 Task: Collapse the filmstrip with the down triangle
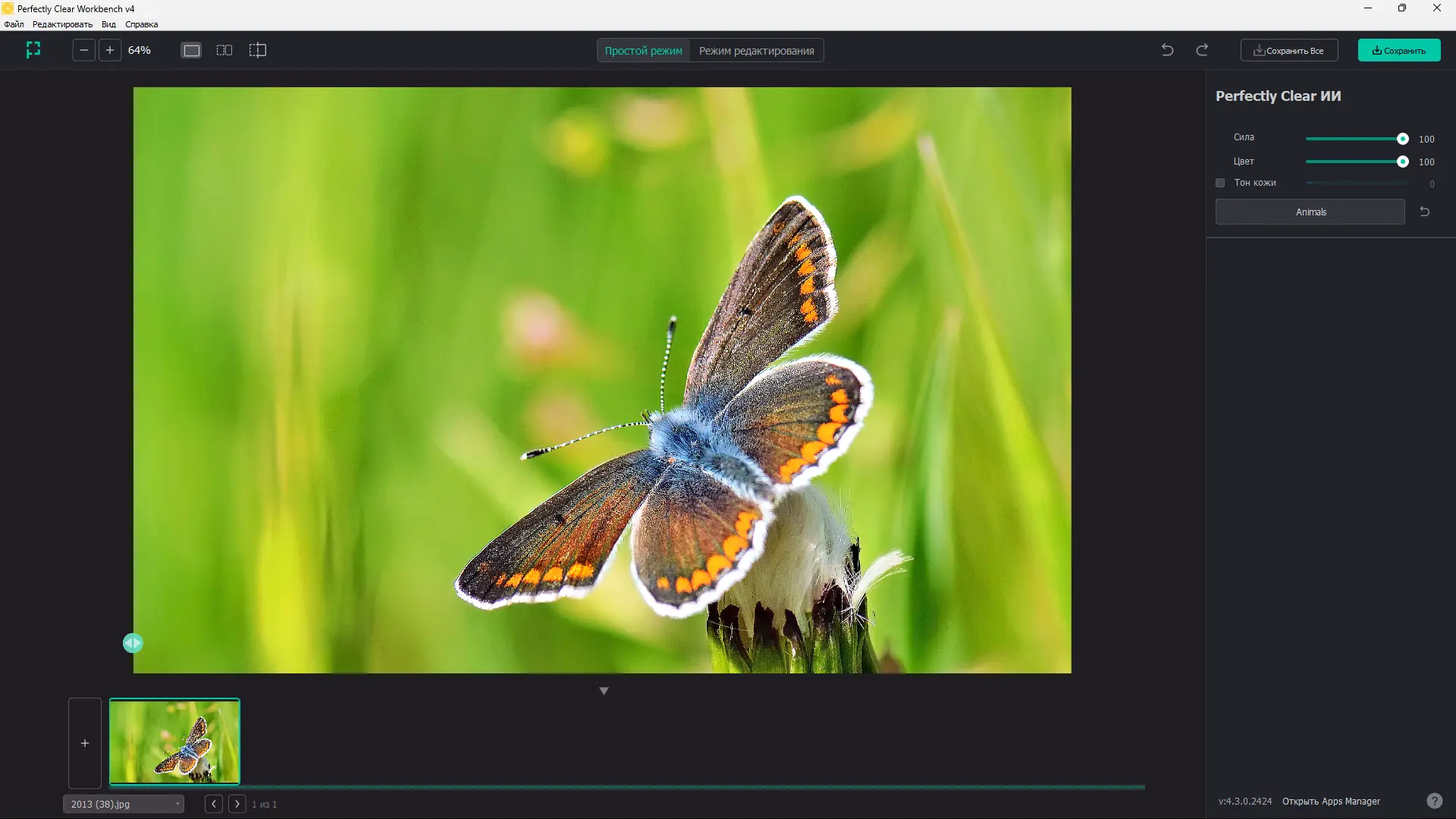click(x=604, y=691)
